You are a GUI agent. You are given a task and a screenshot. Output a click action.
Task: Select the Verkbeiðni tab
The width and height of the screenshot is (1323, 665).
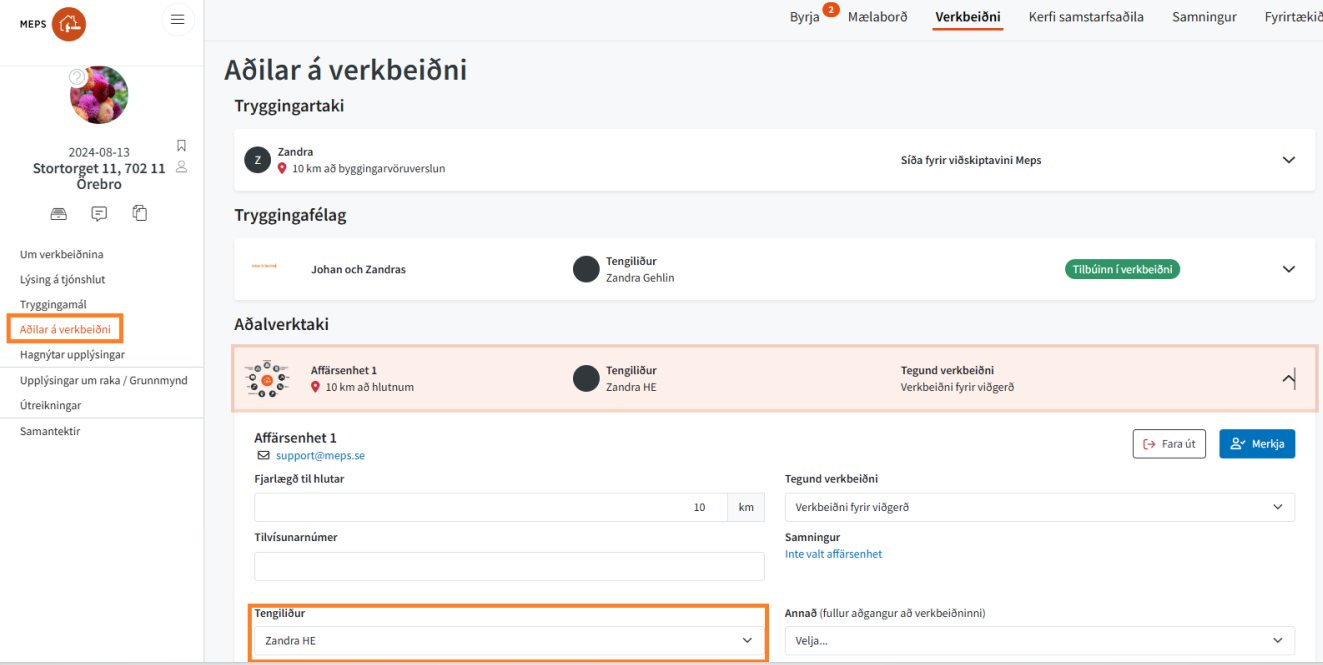[x=968, y=17]
